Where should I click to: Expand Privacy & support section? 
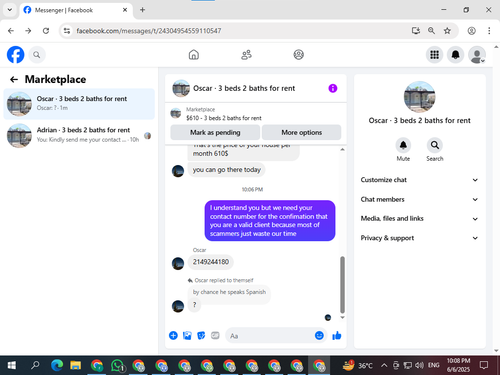pos(419,238)
